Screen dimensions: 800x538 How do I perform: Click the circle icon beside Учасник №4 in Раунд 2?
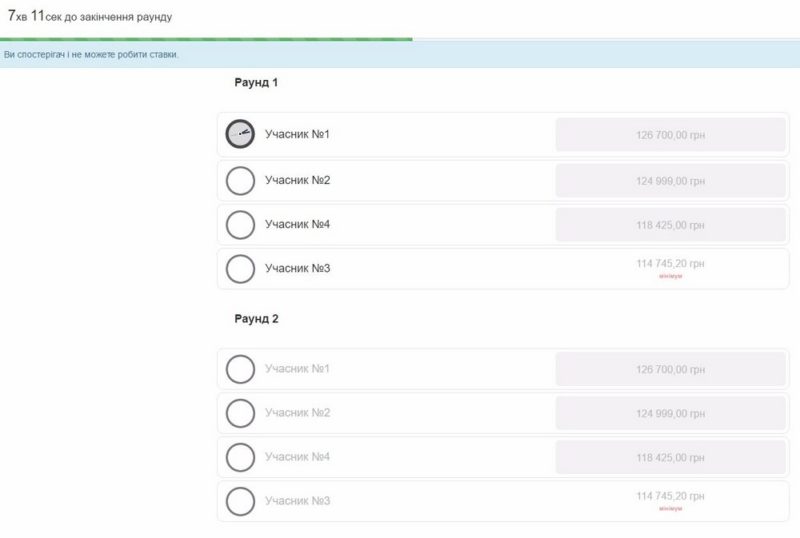(x=240, y=457)
